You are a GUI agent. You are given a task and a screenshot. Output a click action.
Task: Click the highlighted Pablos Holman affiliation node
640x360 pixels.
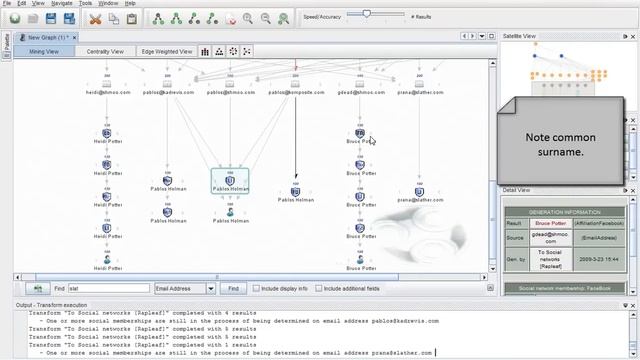[x=230, y=181]
